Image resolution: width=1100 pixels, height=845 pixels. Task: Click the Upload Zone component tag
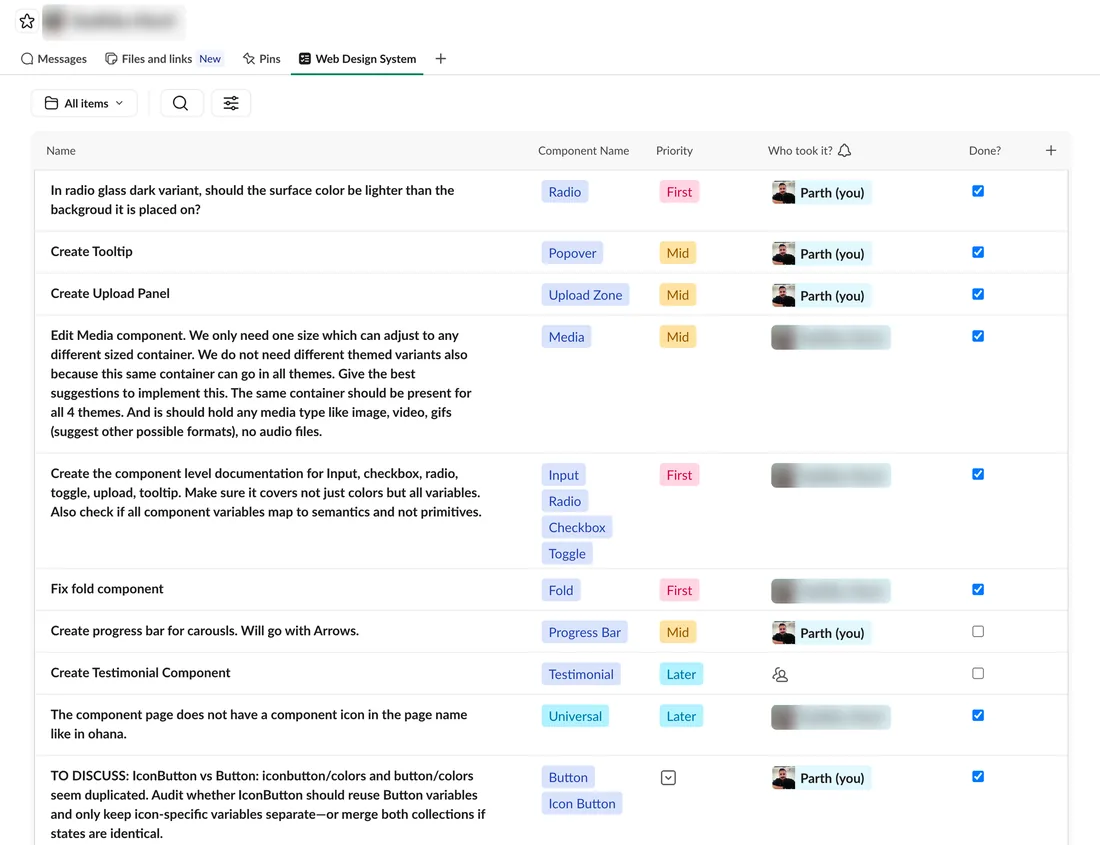click(585, 295)
